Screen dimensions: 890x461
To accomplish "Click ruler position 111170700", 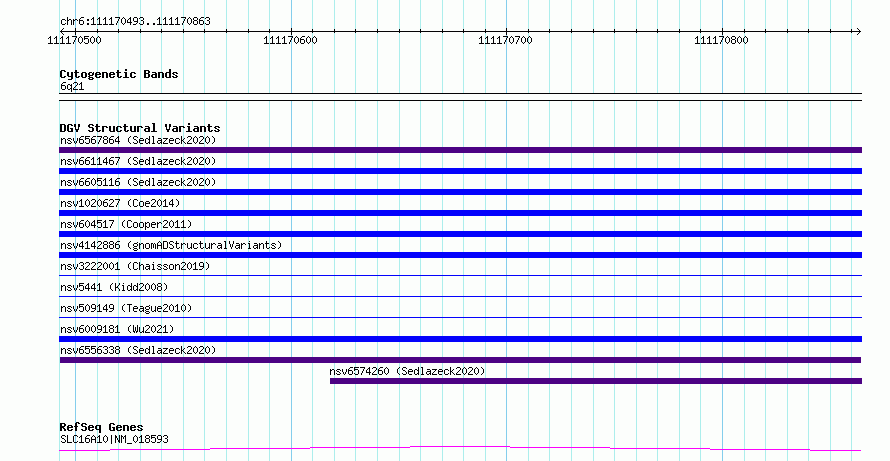I will pyautogui.click(x=506, y=40).
